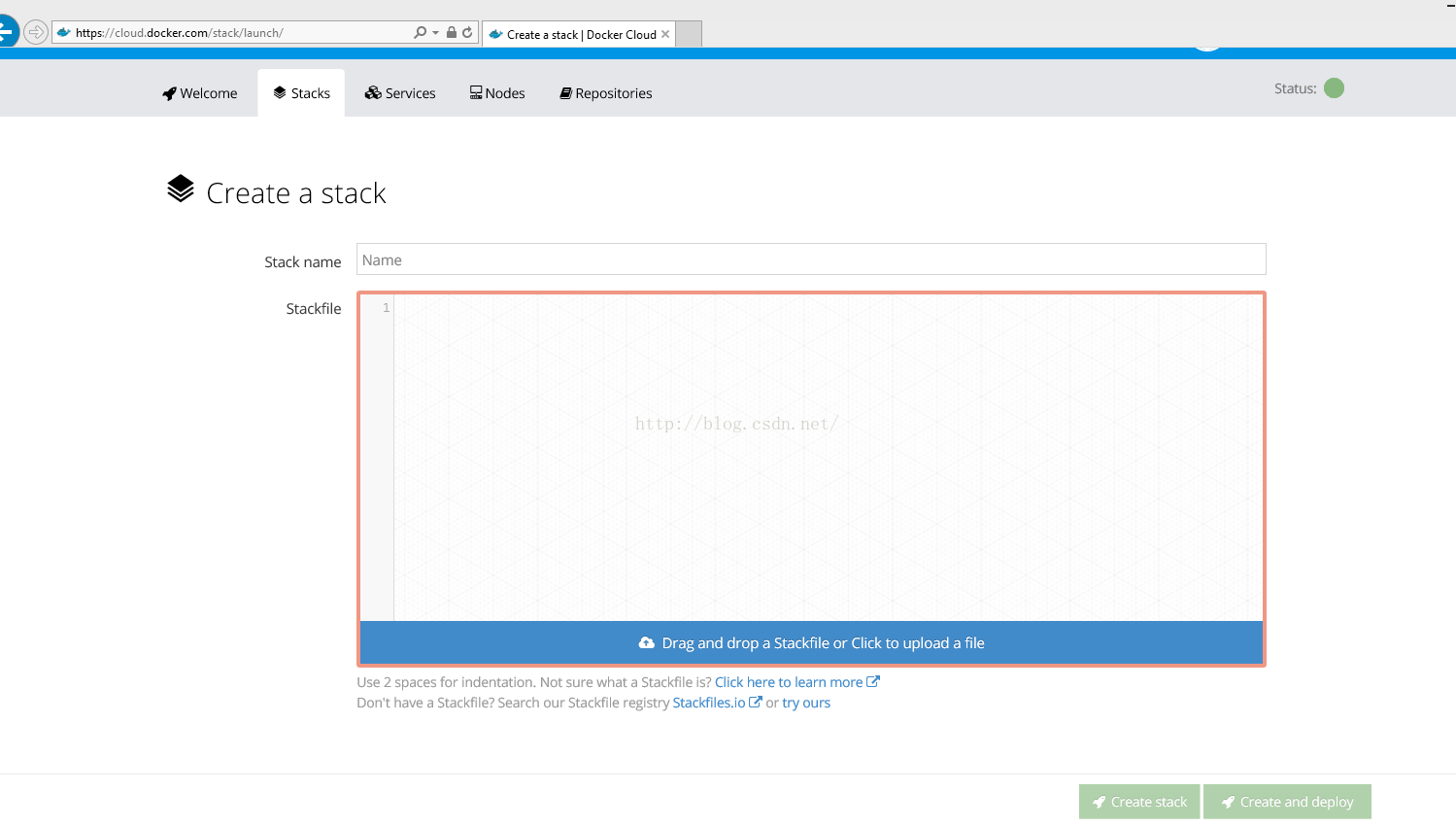1456x826 pixels.
Task: Open the Services navigation tab
Action: click(400, 93)
